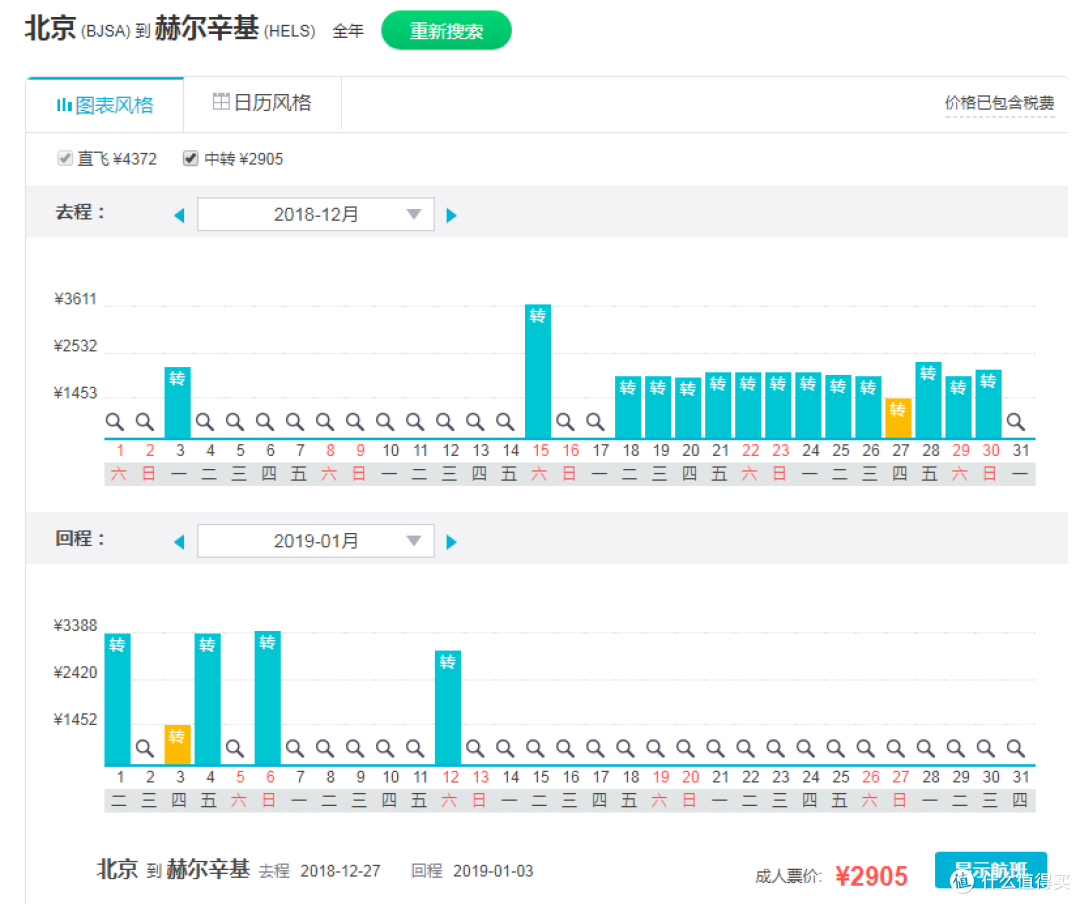Switch to the 图表风格 chart style tab
1080x904 pixels.
point(105,105)
